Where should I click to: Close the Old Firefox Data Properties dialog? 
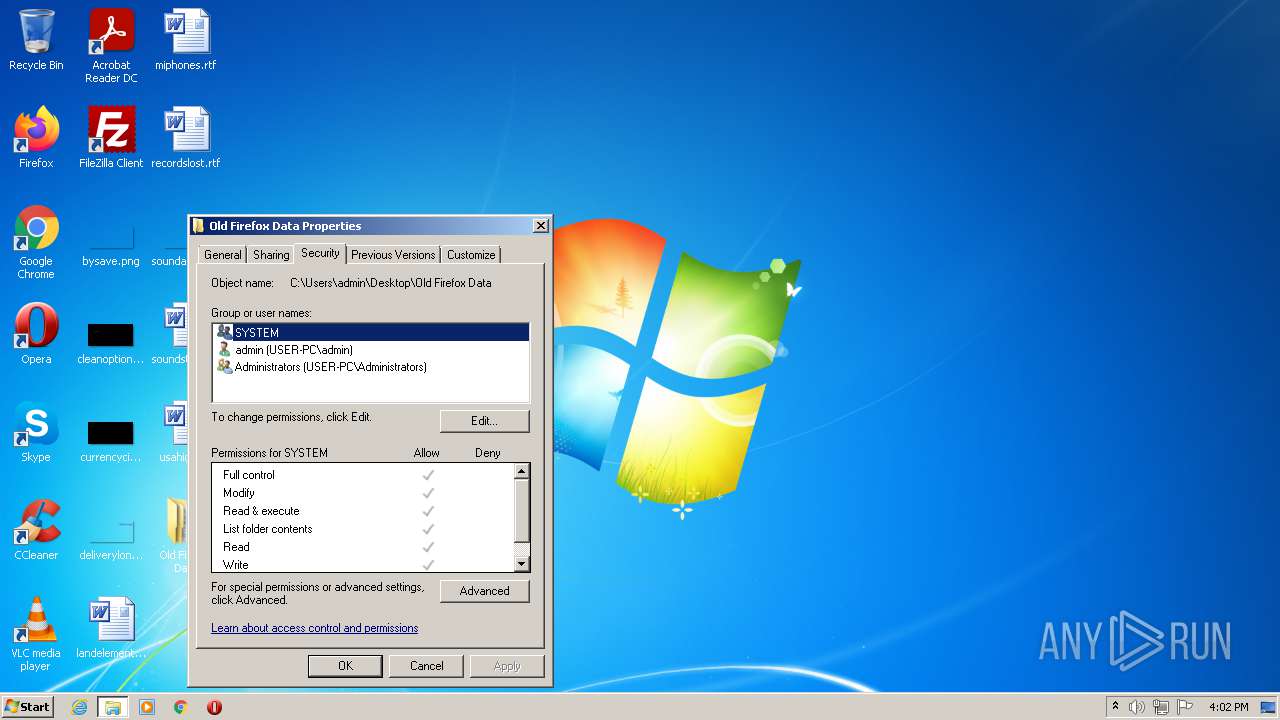[x=541, y=226]
